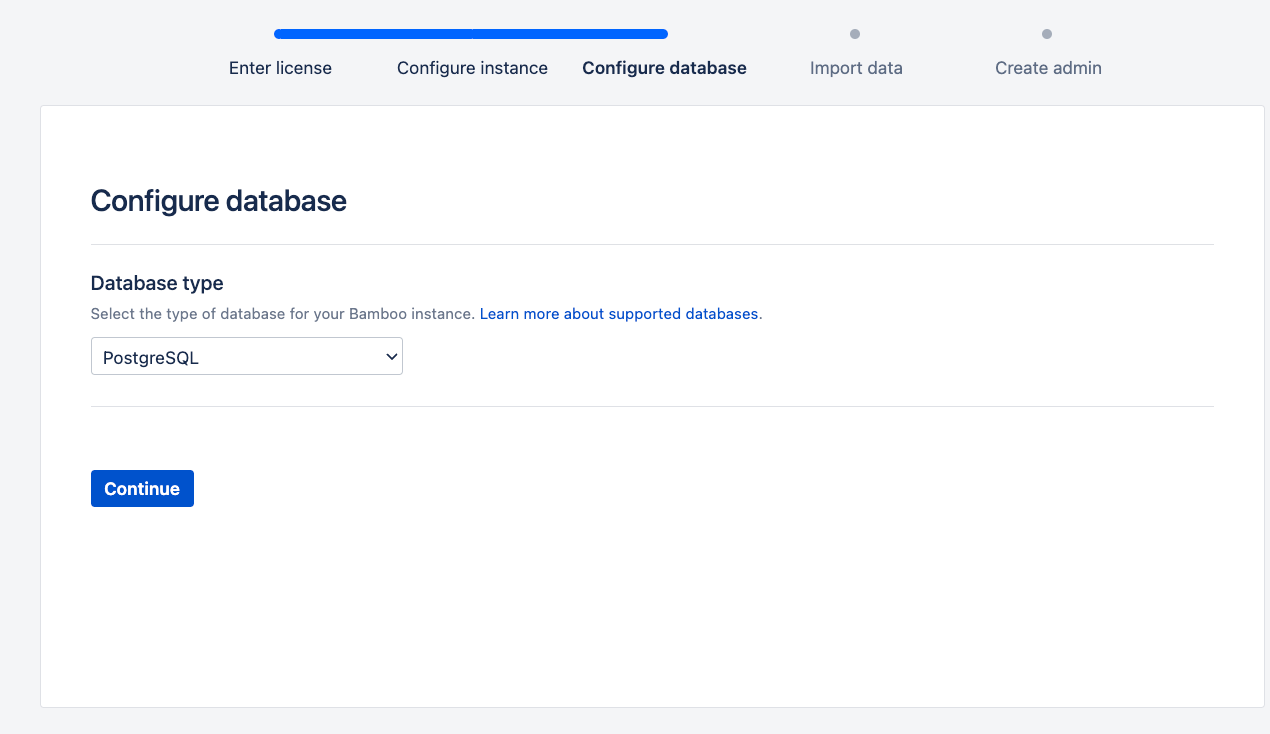Click the Database type field label

(x=157, y=283)
